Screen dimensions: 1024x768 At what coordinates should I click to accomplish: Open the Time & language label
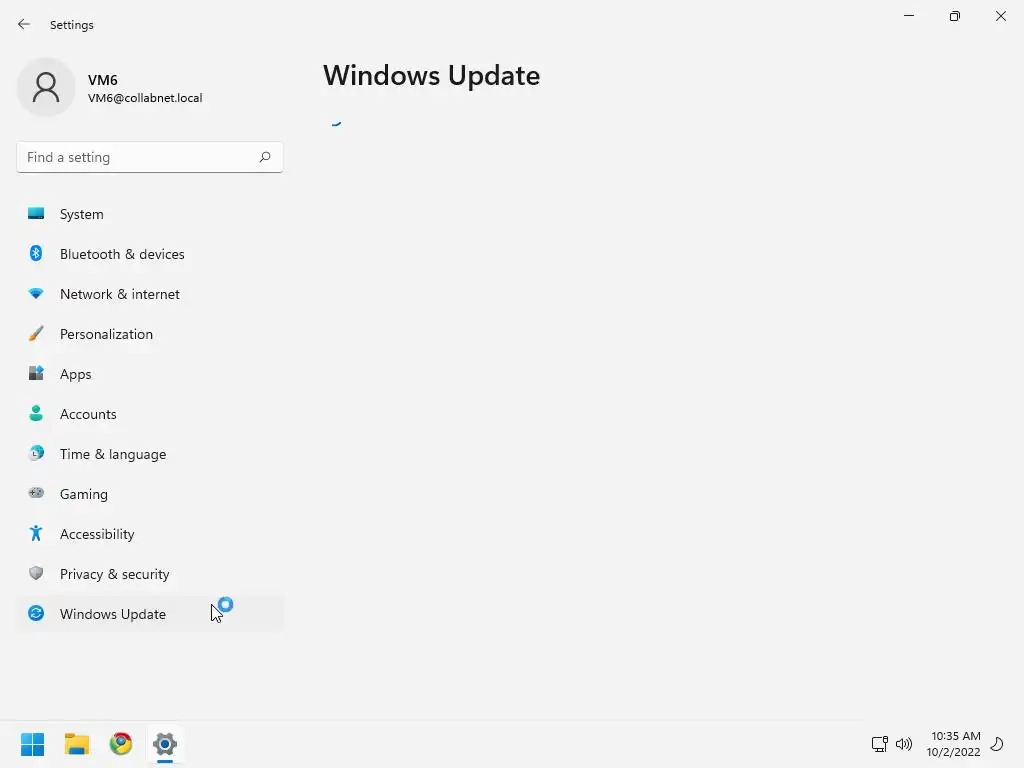click(113, 454)
